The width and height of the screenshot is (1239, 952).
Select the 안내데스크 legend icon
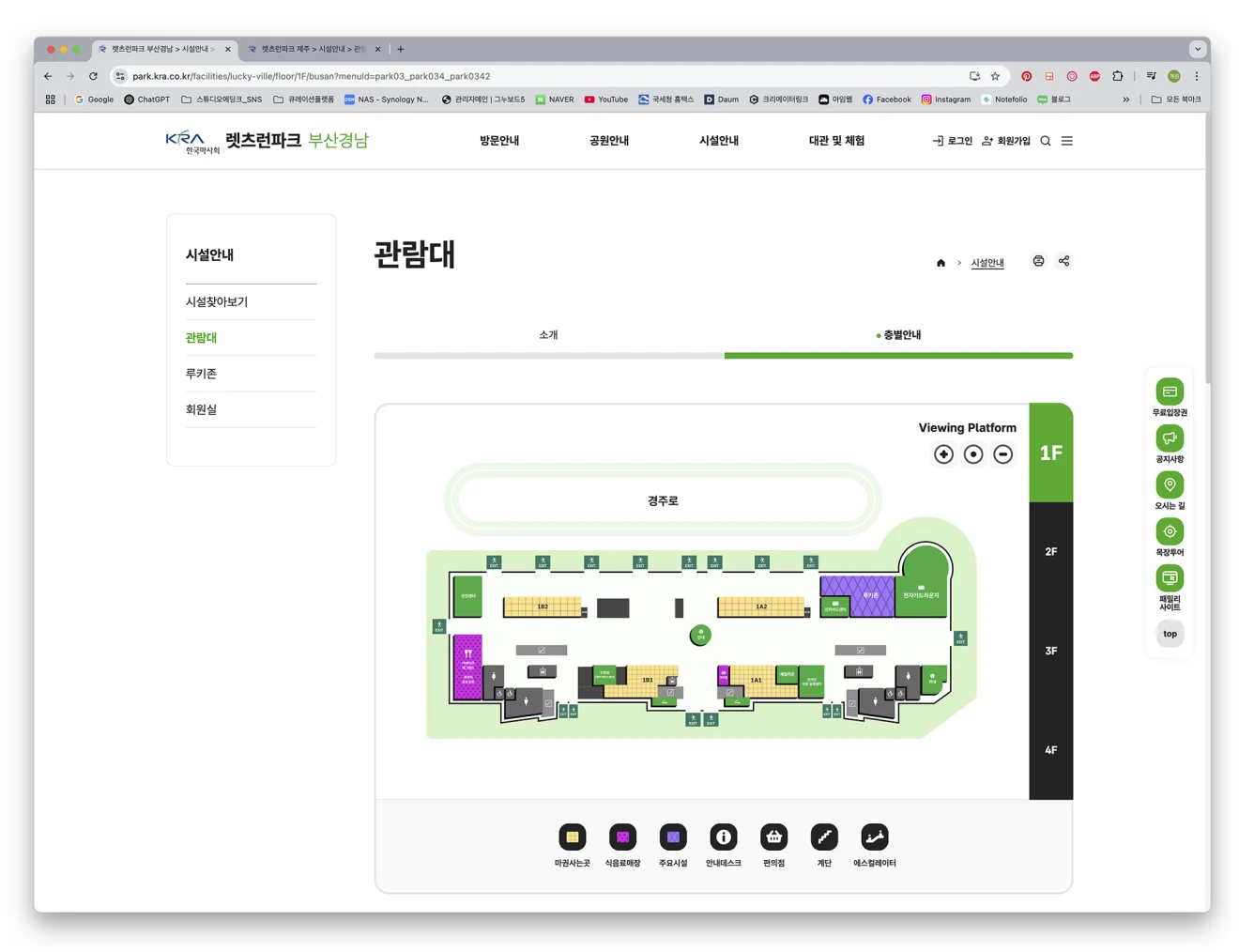pos(723,837)
